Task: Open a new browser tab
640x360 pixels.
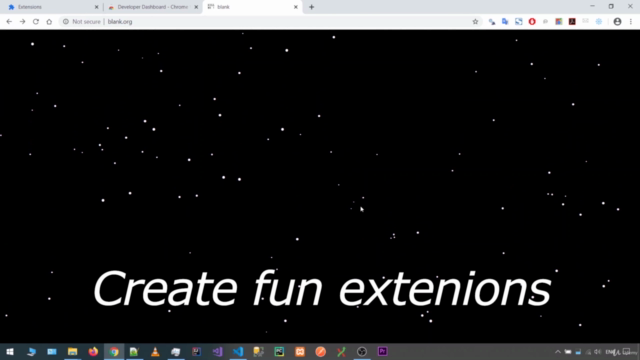Action: 311,7
